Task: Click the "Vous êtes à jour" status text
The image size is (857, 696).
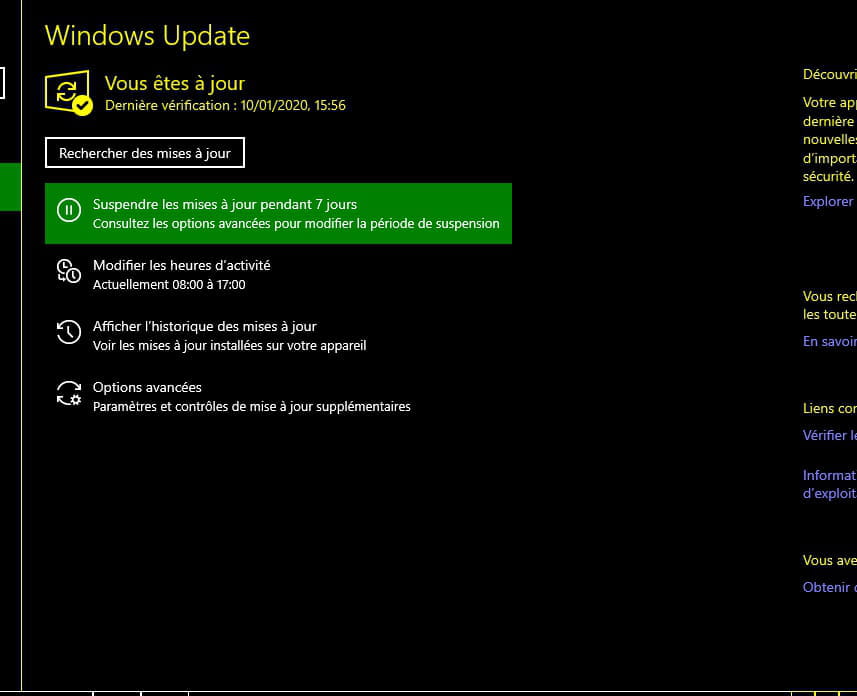Action: (175, 83)
